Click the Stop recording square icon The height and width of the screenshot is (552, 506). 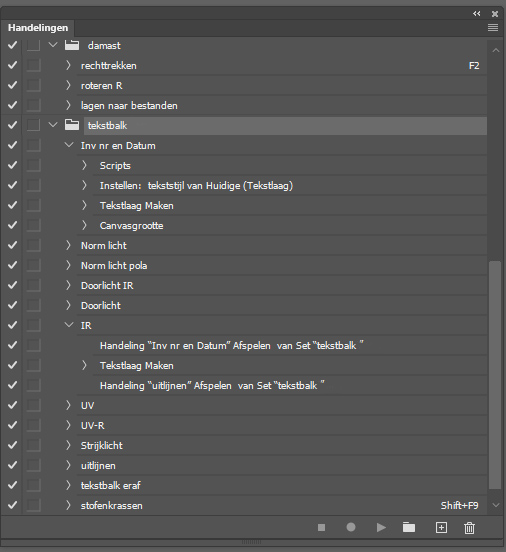coord(321,527)
